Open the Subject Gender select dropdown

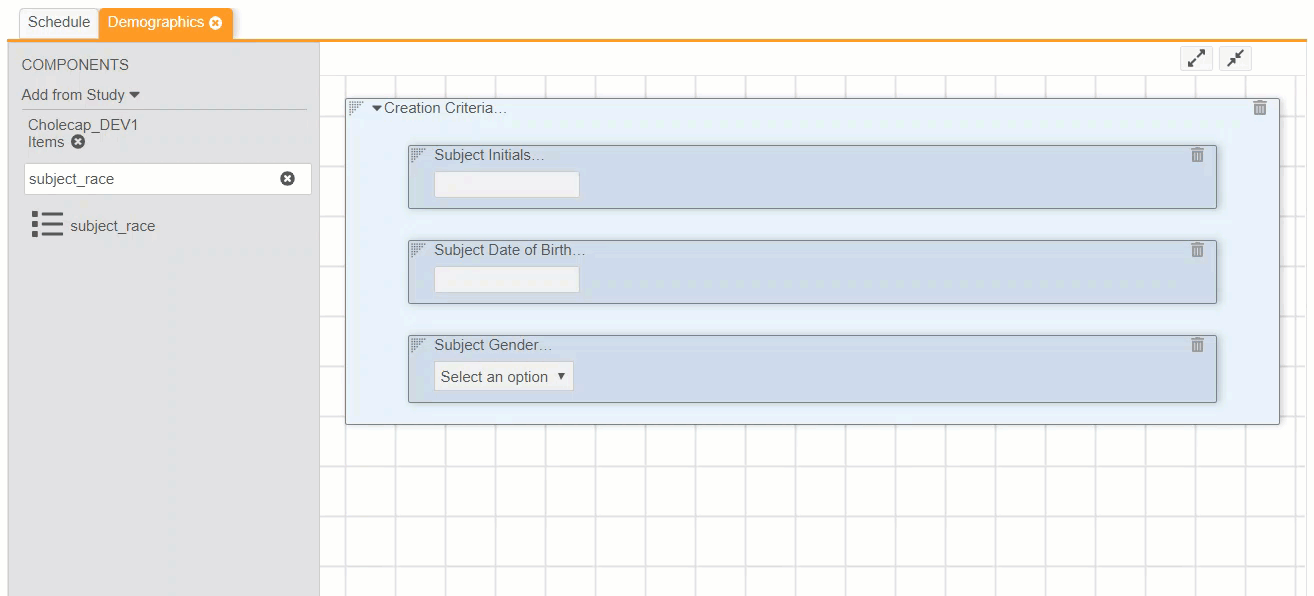pos(504,377)
